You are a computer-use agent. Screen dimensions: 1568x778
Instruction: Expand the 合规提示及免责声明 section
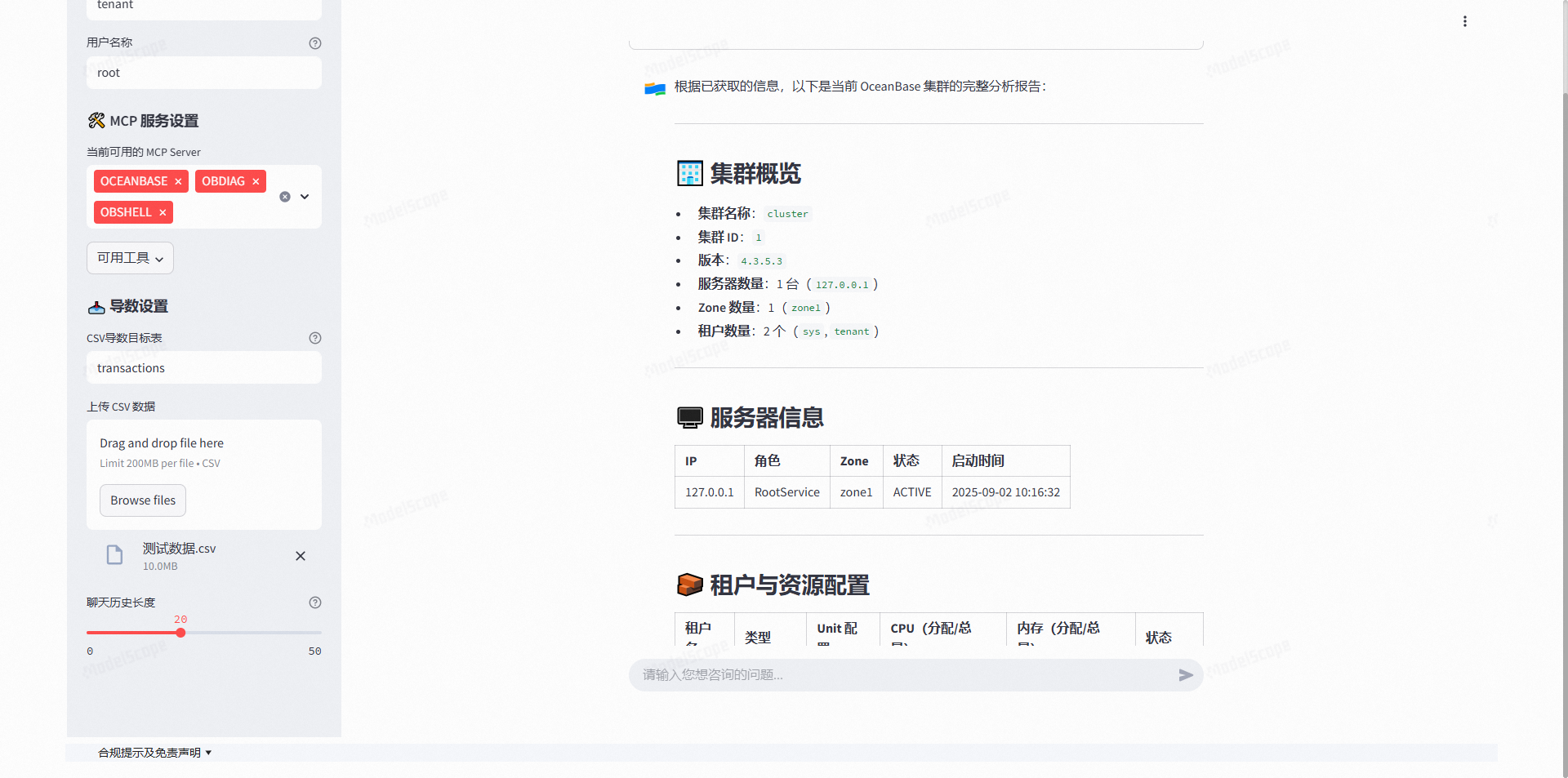pyautogui.click(x=154, y=753)
